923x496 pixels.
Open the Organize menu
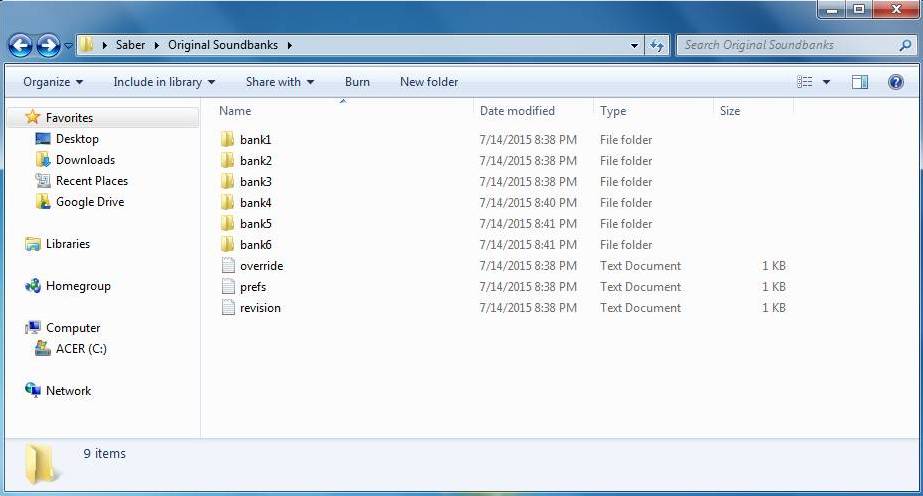(x=53, y=82)
